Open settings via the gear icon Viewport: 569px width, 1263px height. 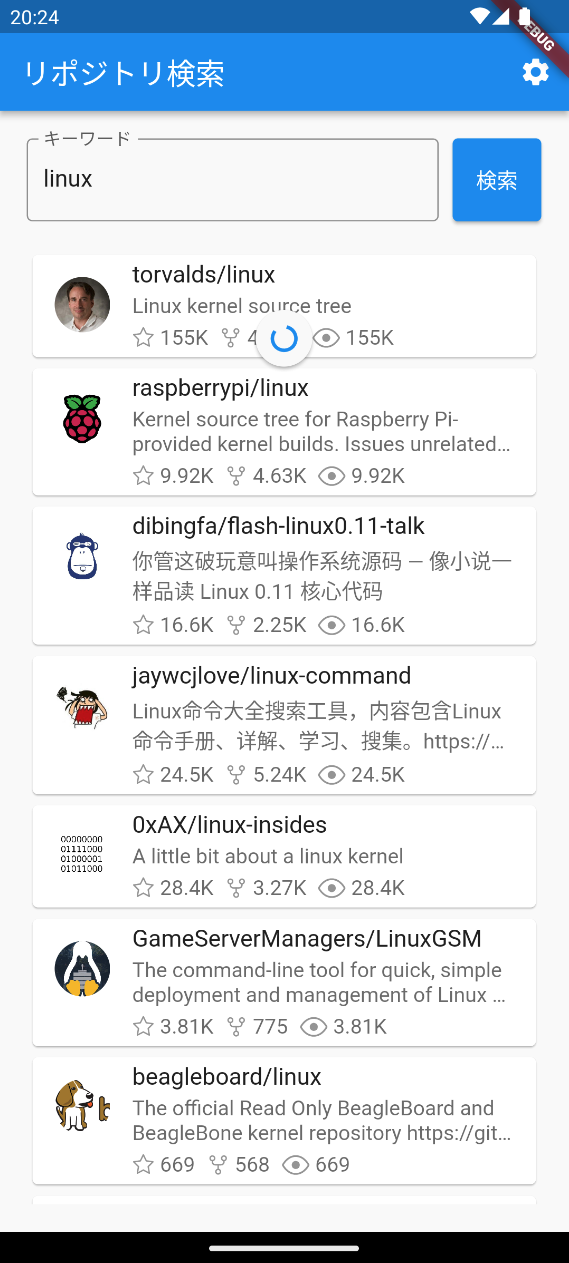(x=536, y=72)
